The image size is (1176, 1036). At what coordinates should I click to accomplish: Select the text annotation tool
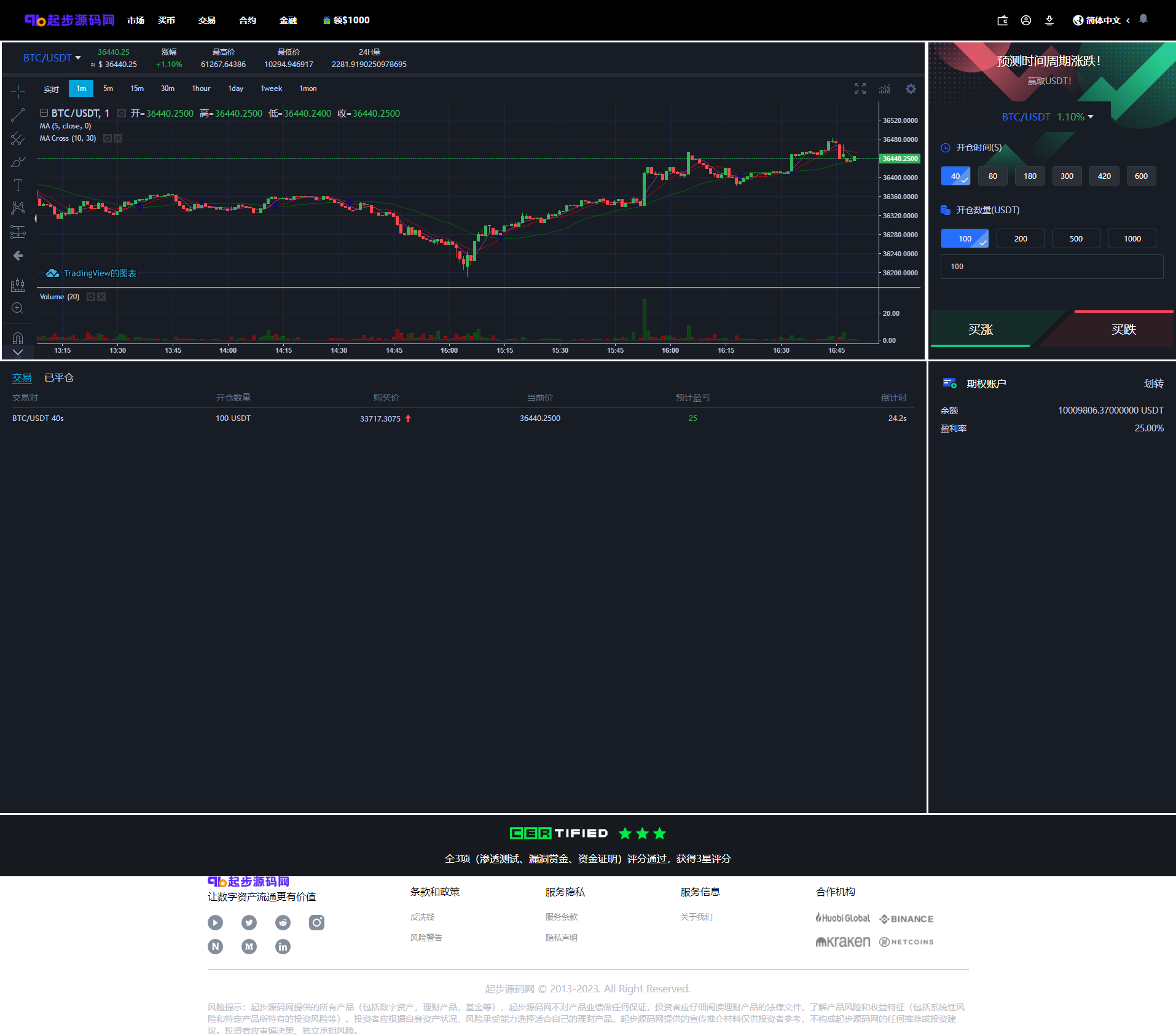click(18, 185)
